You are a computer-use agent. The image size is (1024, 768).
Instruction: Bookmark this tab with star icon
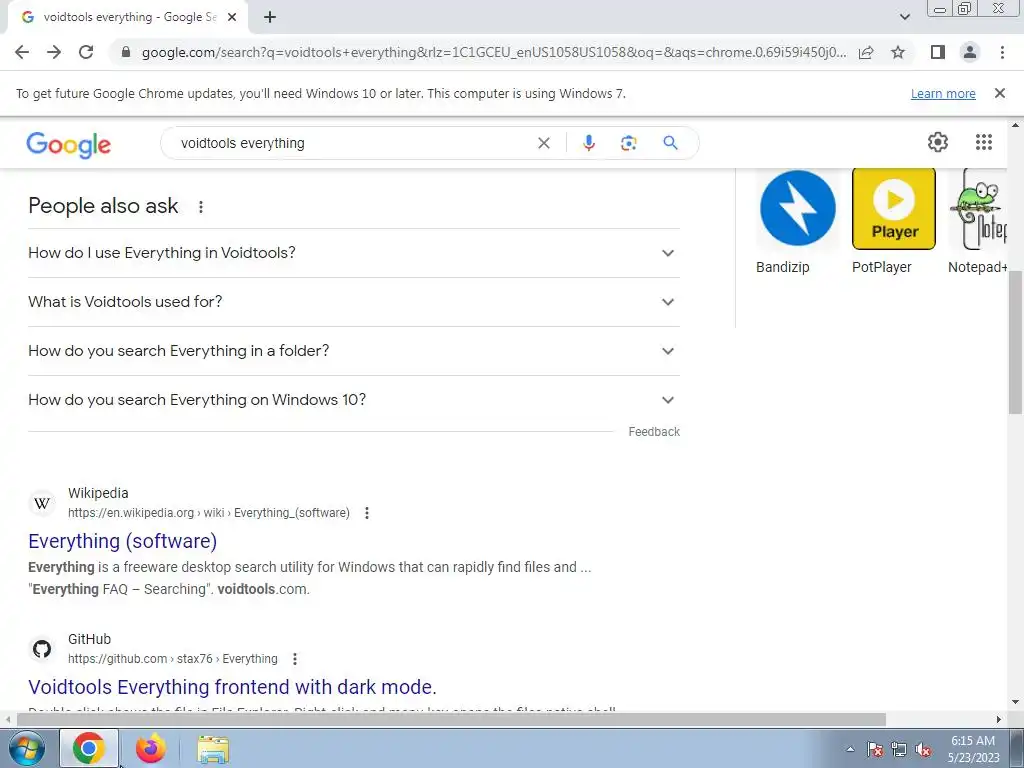pos(898,52)
